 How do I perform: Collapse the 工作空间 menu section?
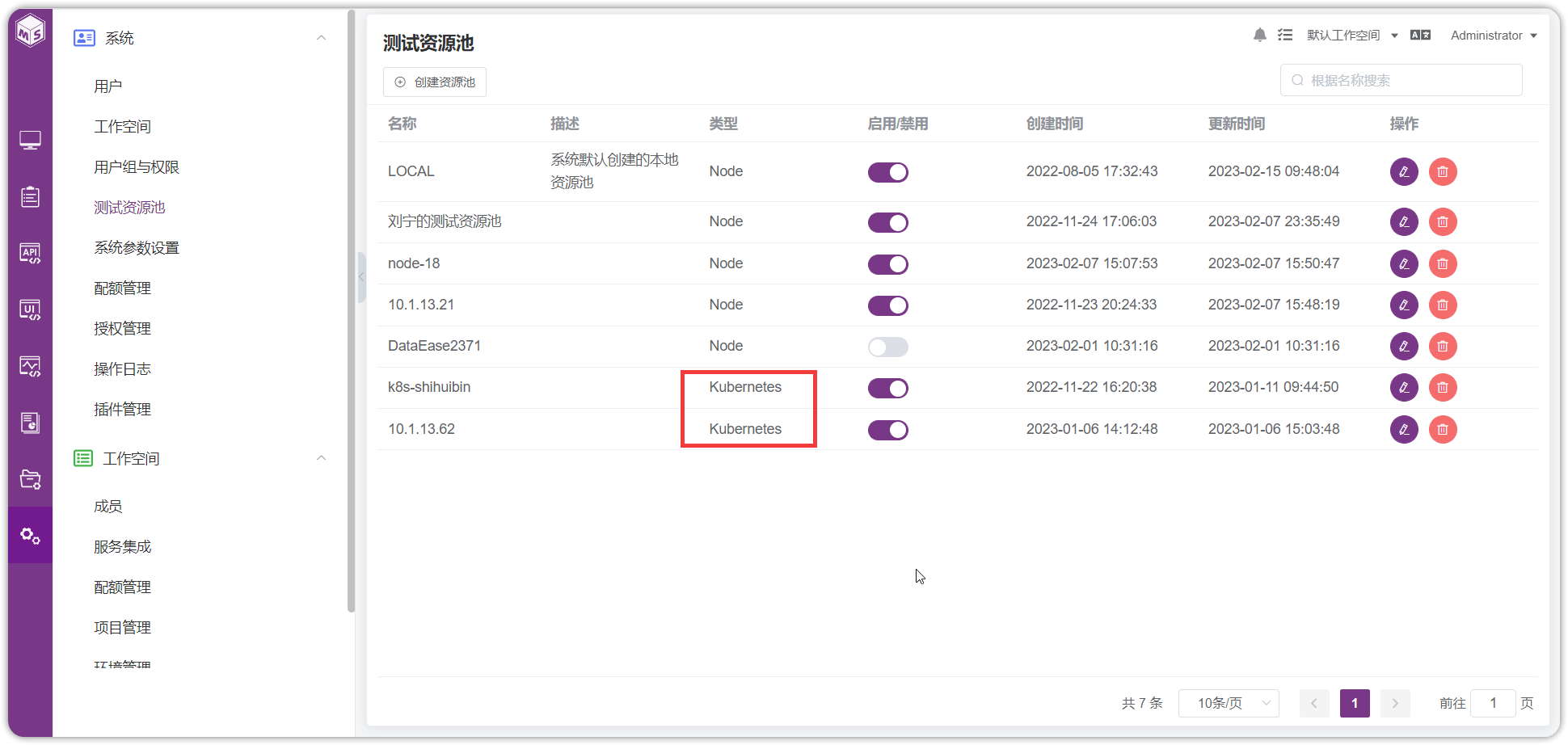[321, 458]
